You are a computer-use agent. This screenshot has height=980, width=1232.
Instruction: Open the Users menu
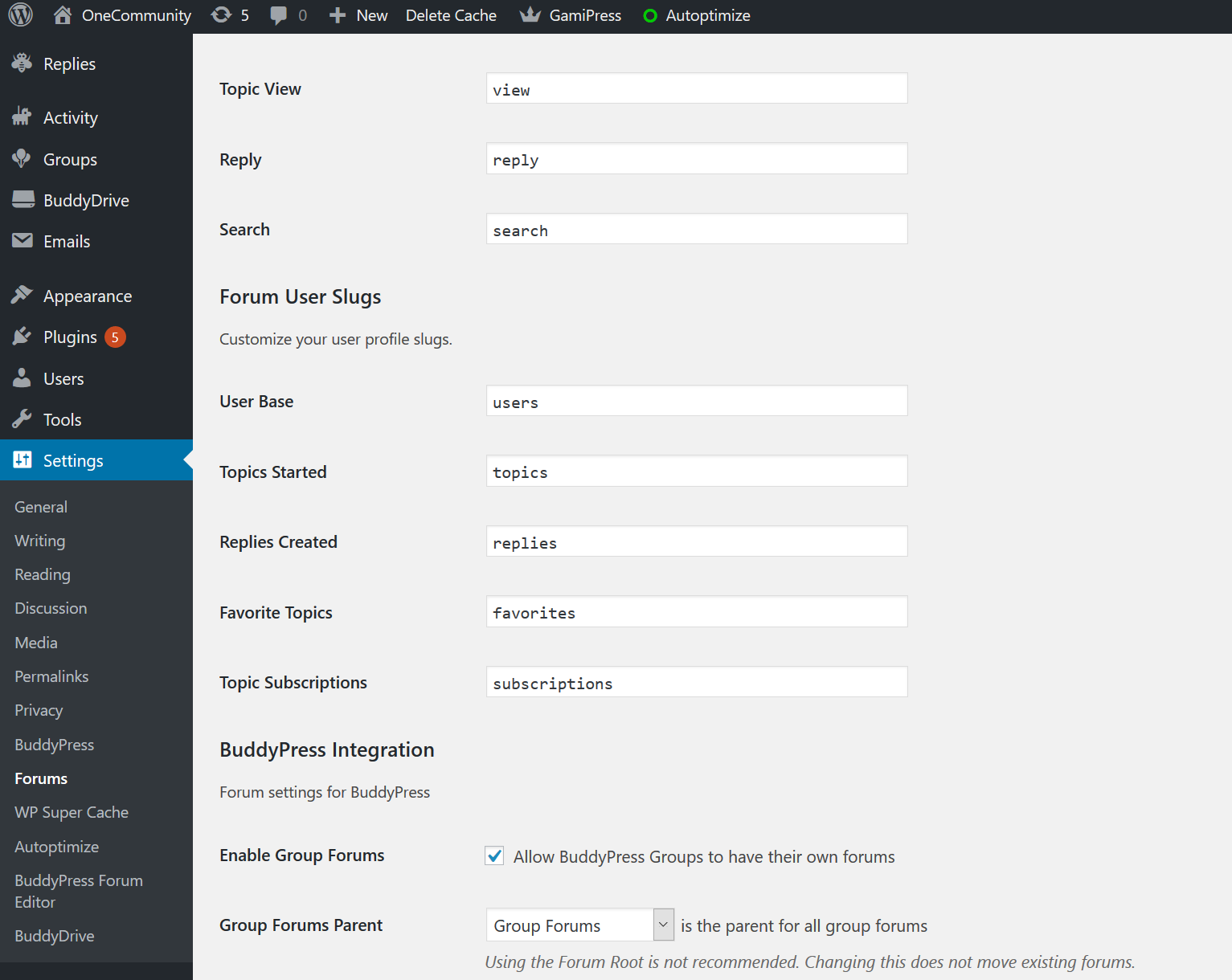point(63,378)
